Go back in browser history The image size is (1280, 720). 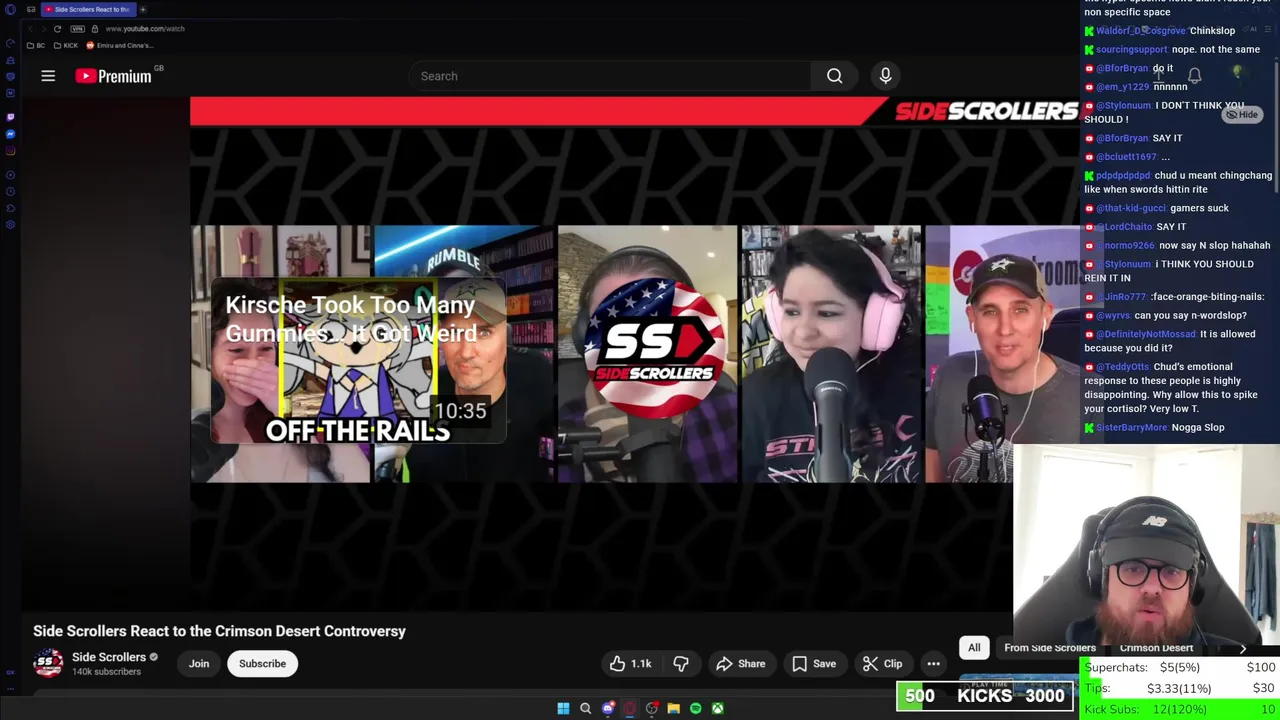click(30, 29)
